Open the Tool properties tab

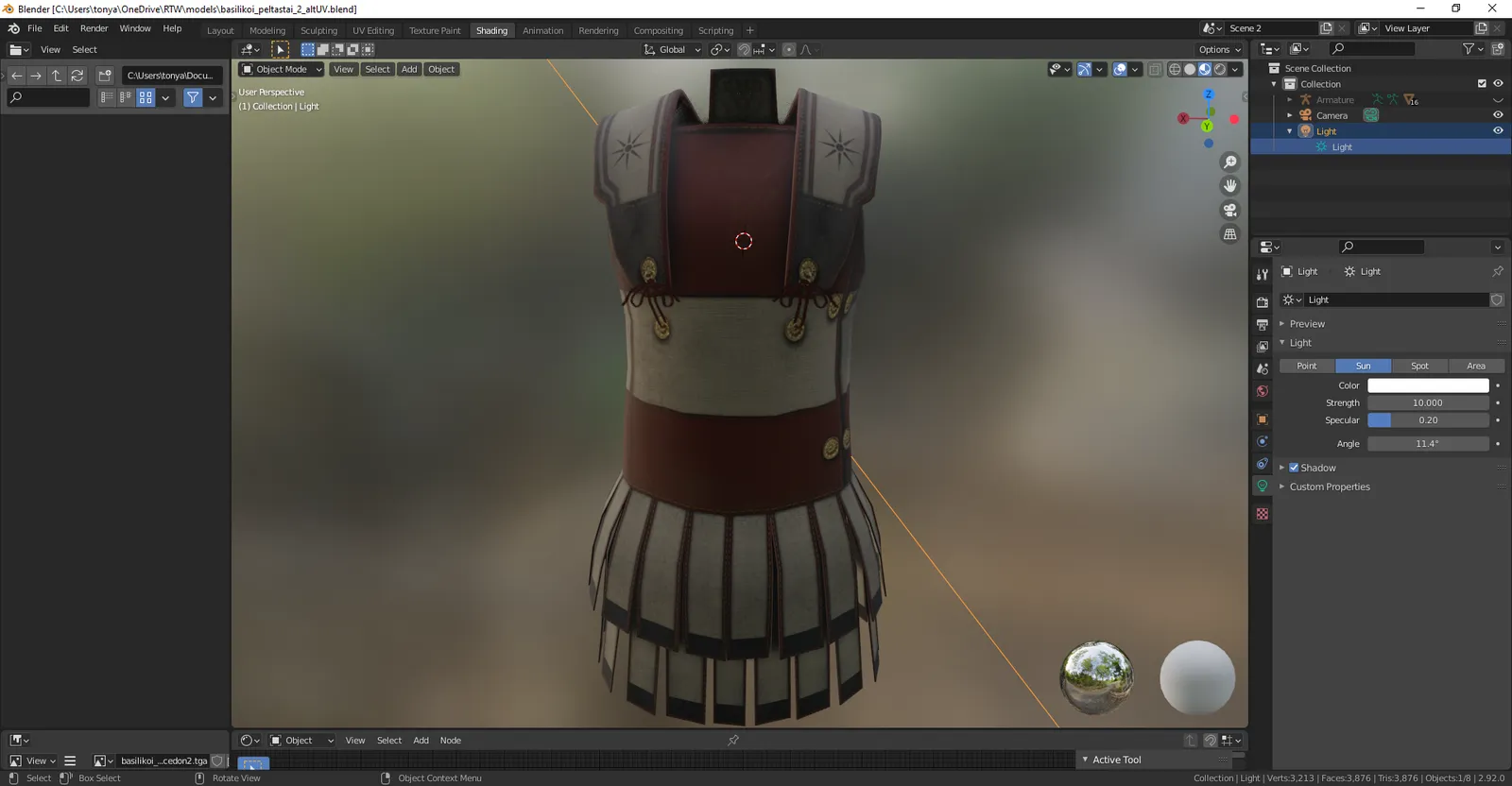pyautogui.click(x=1263, y=274)
